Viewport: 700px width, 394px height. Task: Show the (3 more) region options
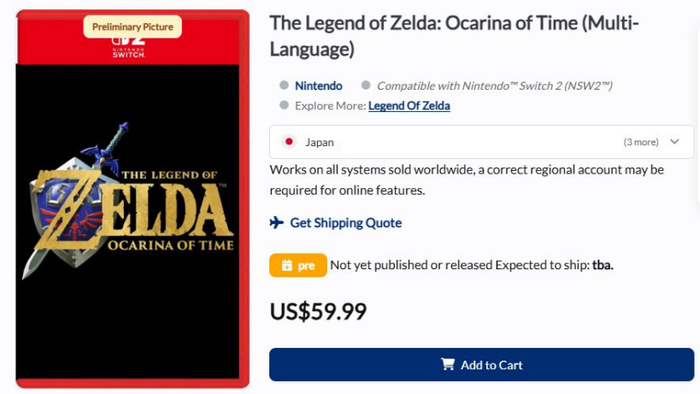(x=641, y=142)
